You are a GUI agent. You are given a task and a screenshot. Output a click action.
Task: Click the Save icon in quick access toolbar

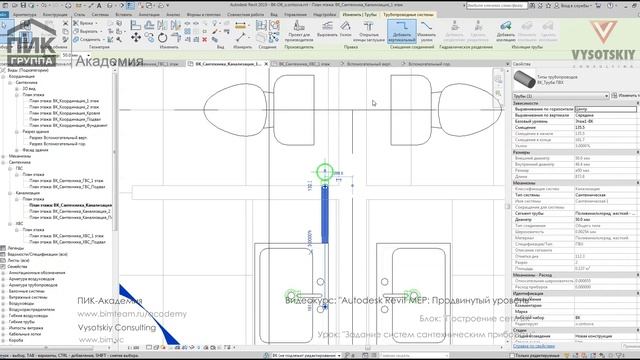(23, 6)
